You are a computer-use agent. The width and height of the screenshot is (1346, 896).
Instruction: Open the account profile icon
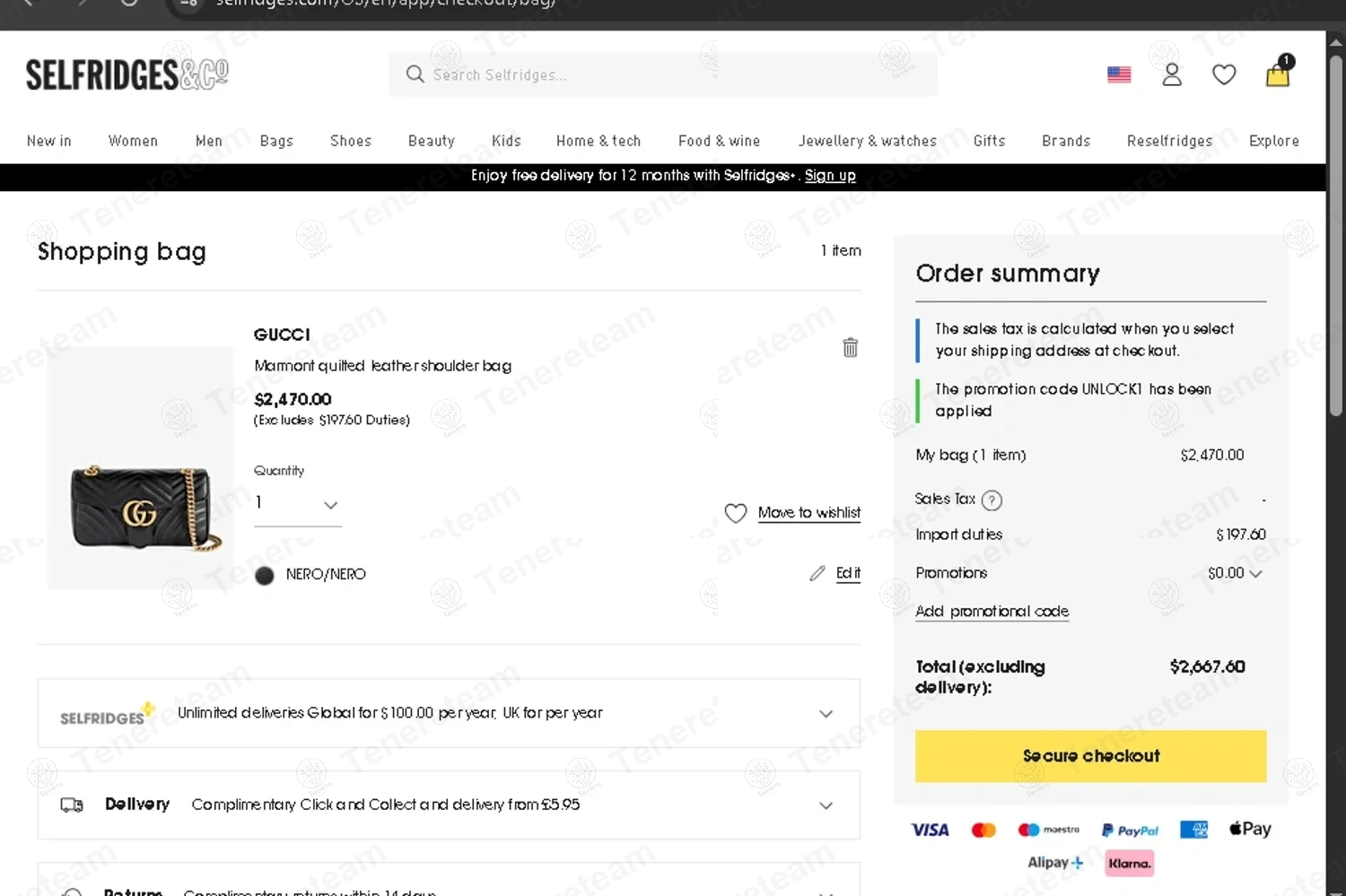(x=1172, y=74)
